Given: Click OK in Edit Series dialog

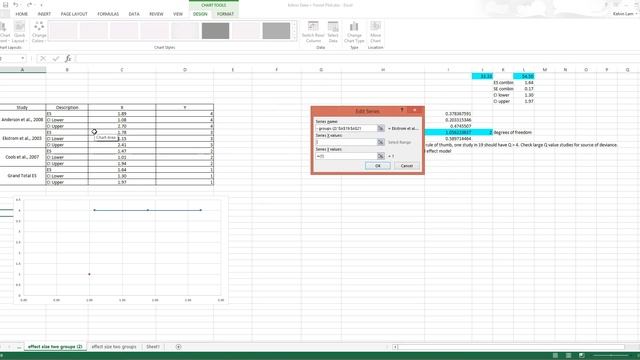Looking at the screenshot, I should pyautogui.click(x=378, y=166).
